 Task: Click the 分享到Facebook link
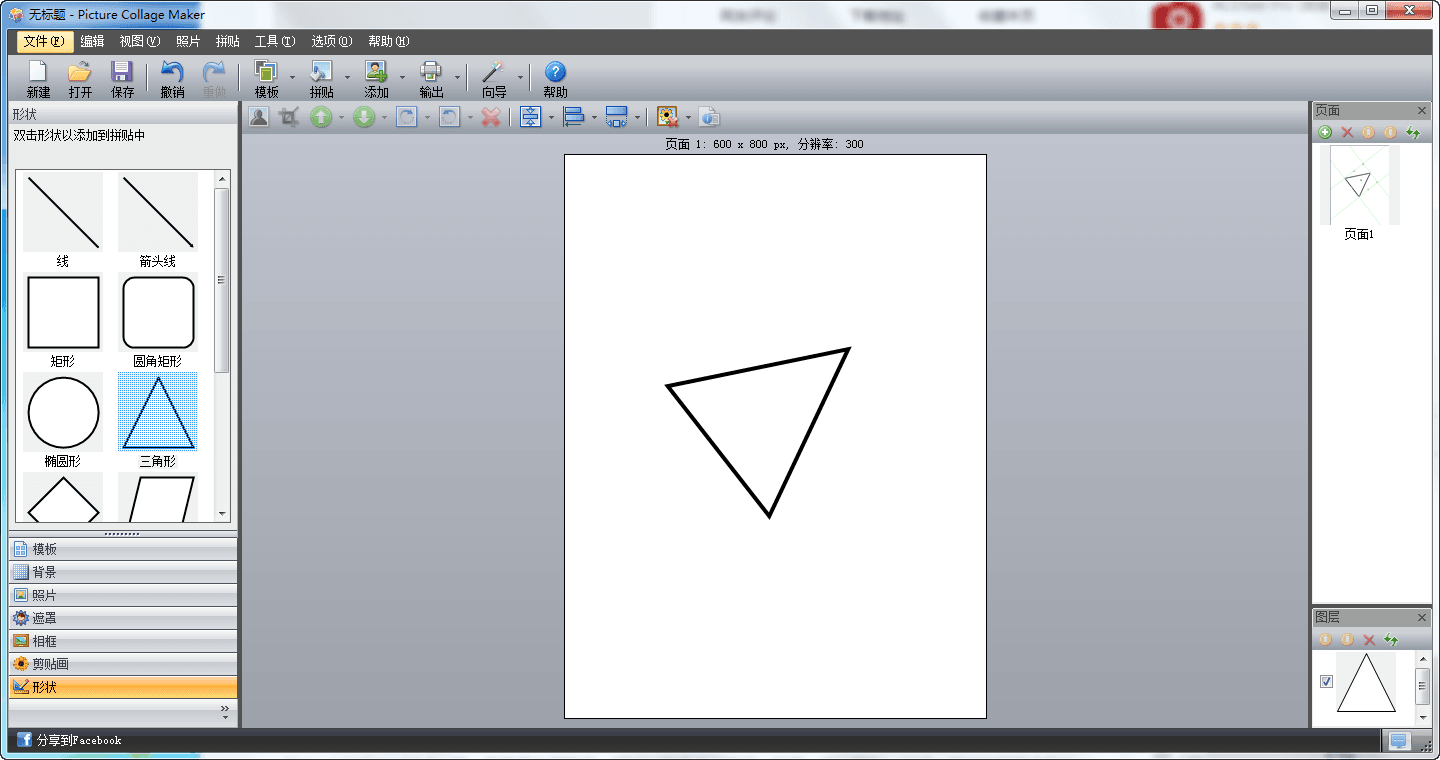79,740
